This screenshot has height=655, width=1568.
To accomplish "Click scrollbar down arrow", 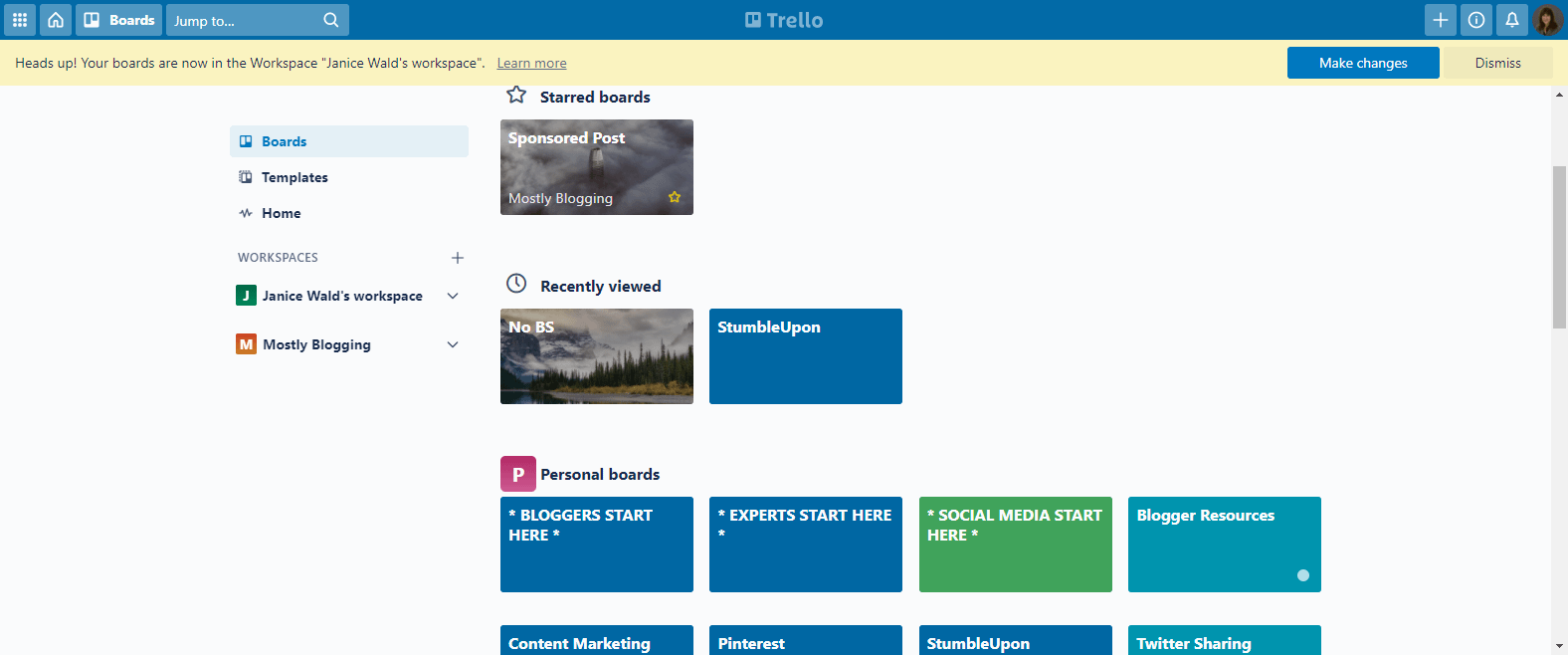I will [x=1559, y=646].
